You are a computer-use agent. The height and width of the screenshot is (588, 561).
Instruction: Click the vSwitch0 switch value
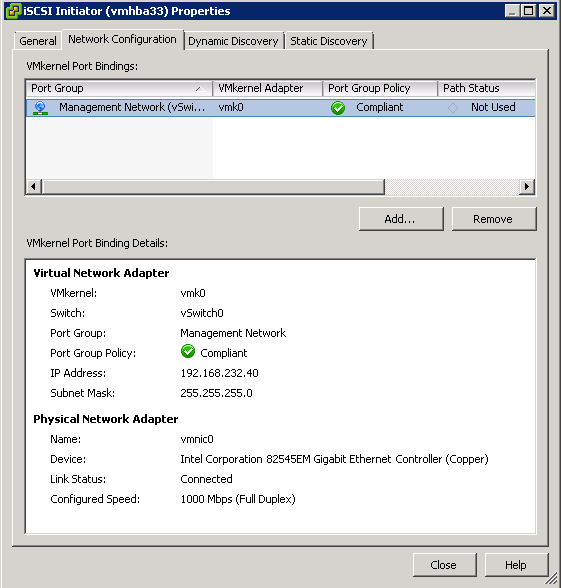tap(202, 313)
